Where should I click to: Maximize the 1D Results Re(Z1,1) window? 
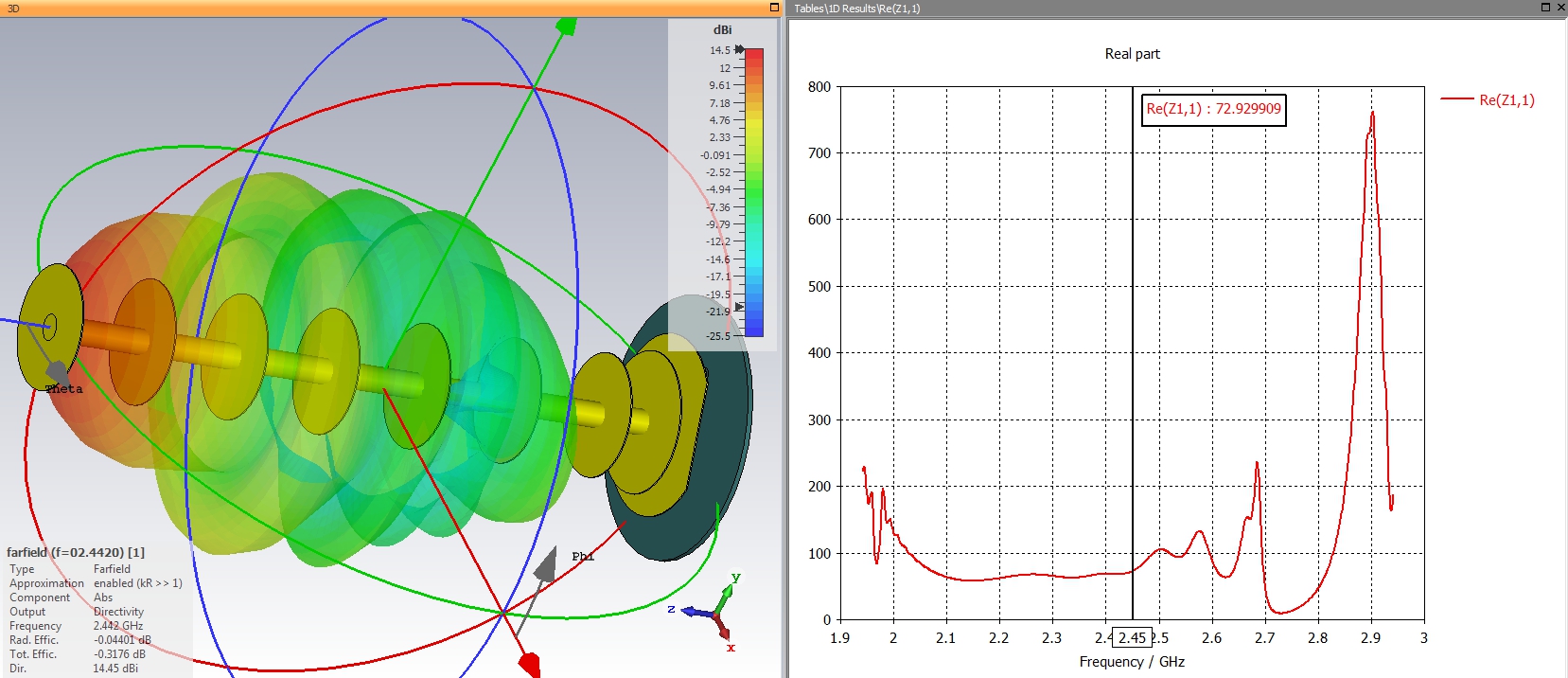(x=1545, y=8)
